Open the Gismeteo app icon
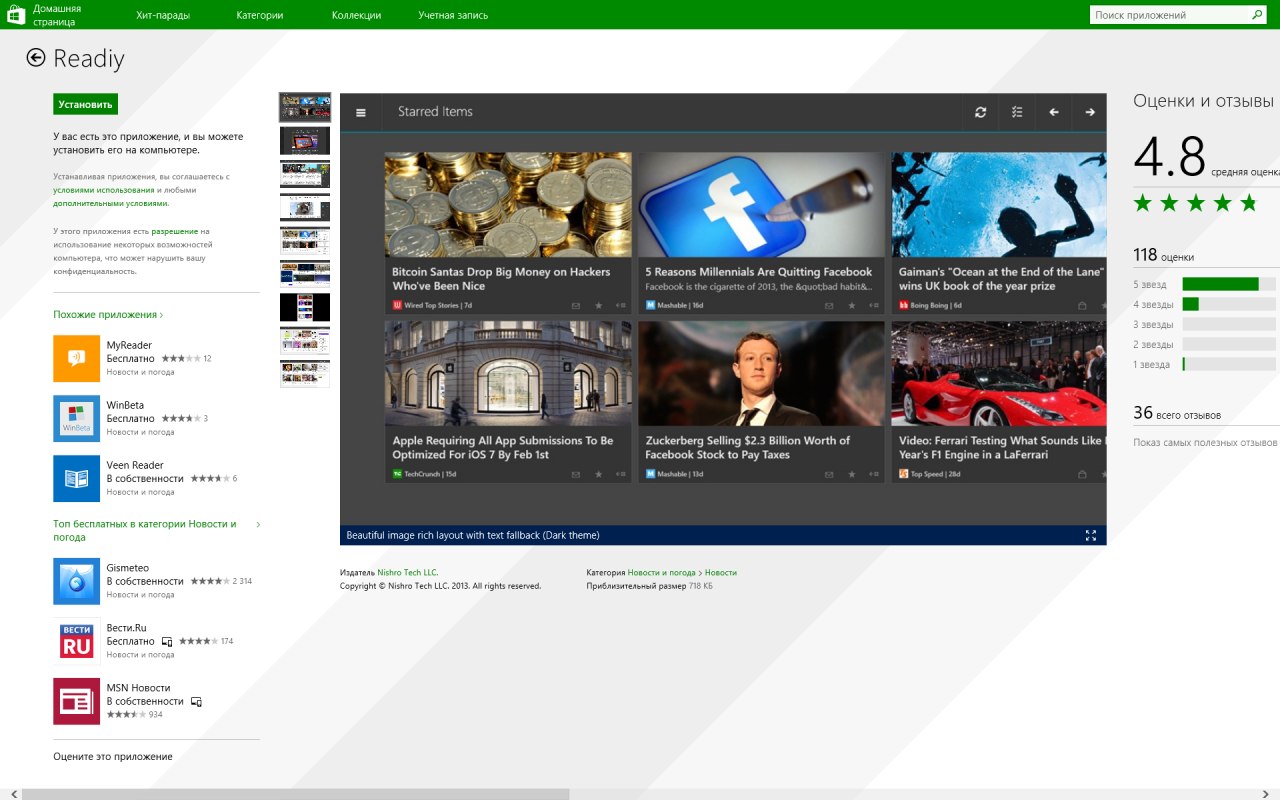The image size is (1280, 800). tap(76, 581)
